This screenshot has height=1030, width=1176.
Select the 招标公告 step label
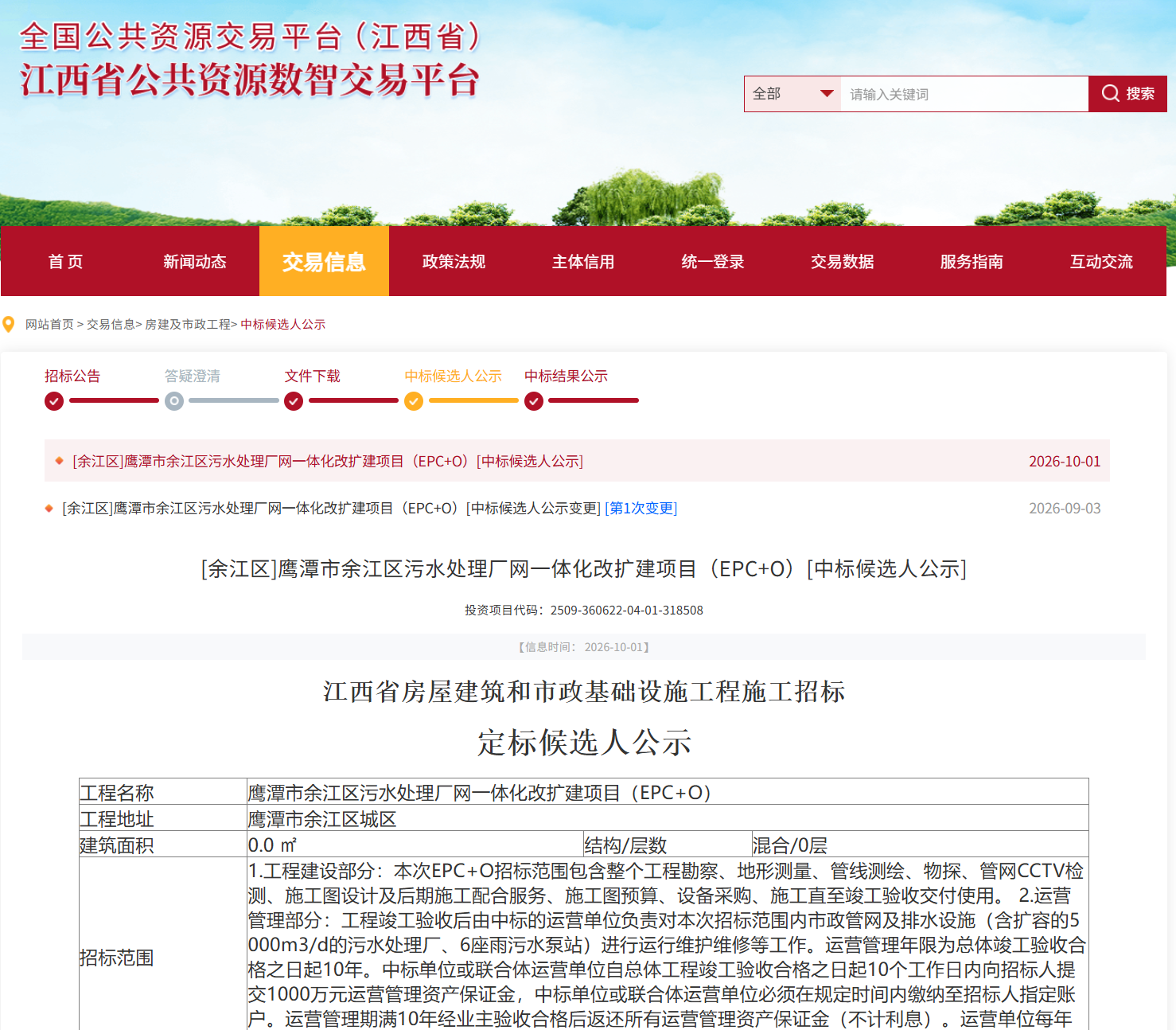[72, 376]
